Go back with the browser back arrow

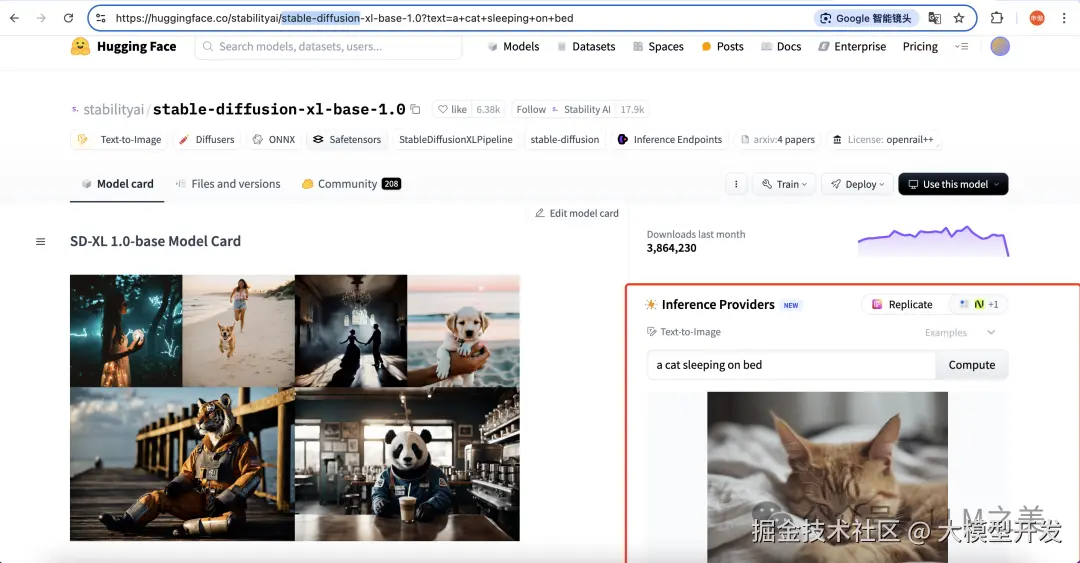pos(14,18)
